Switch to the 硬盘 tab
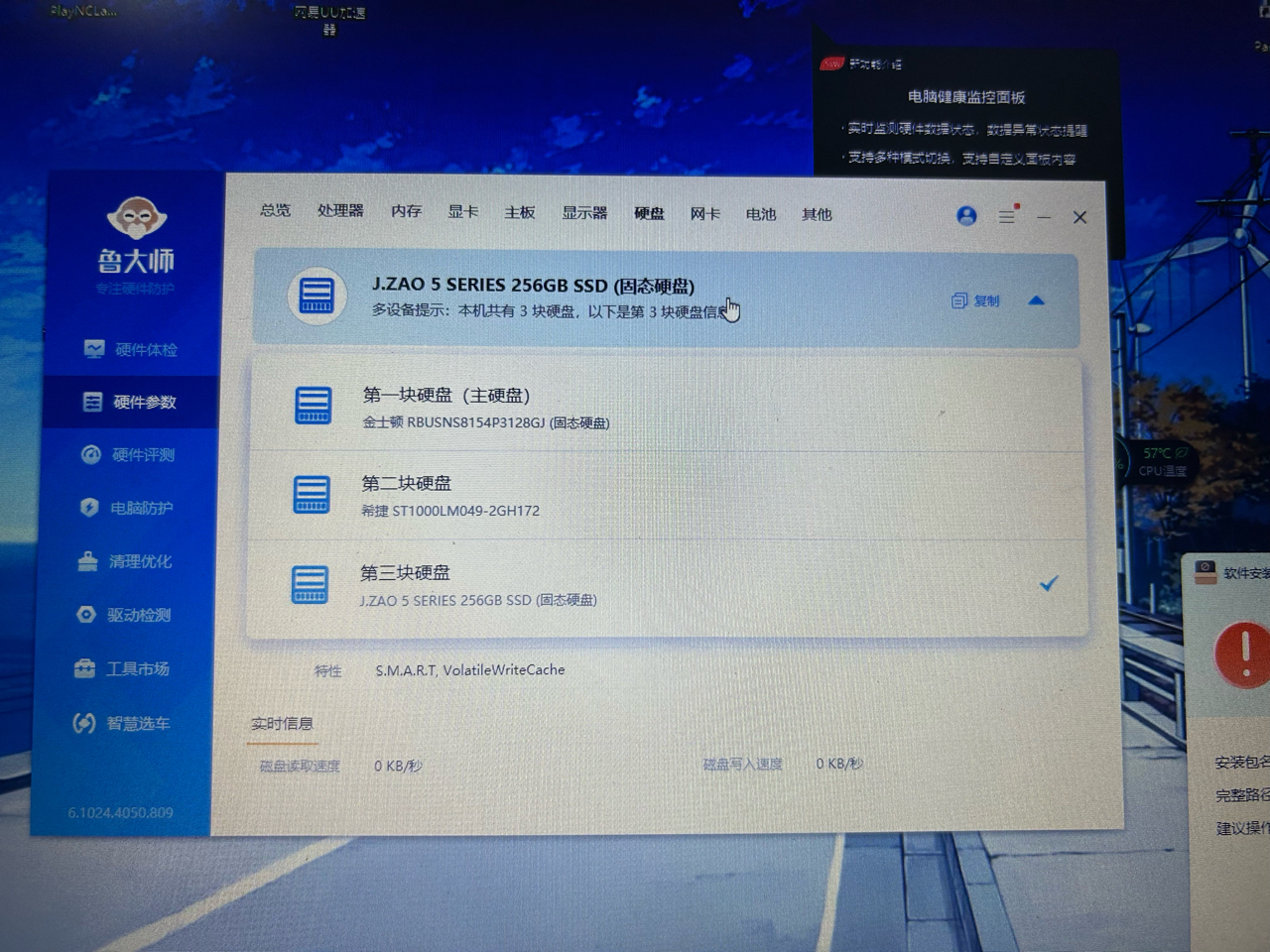 pyautogui.click(x=649, y=213)
